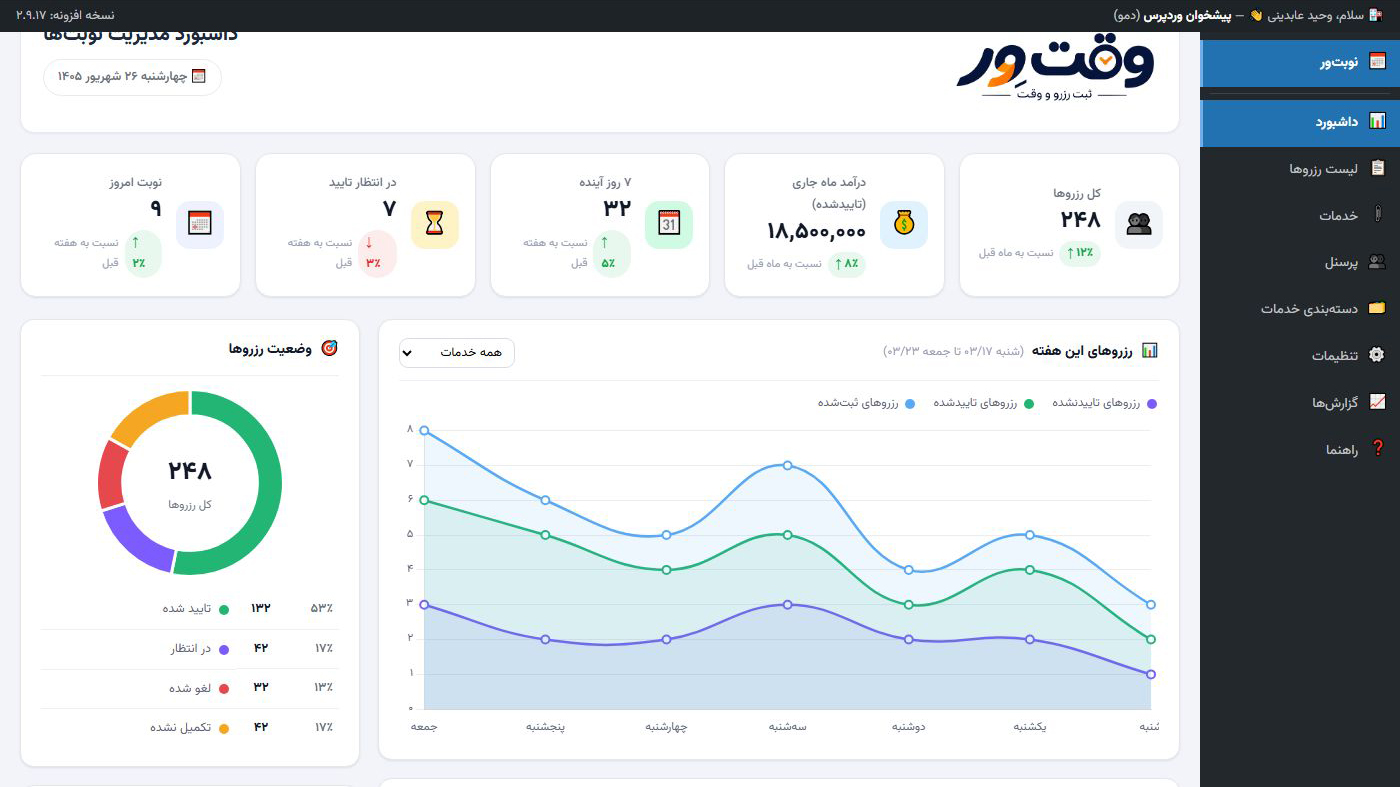The width and height of the screenshot is (1400, 787).
Task: Click the تنظیمات gear icon
Action: pos(1377,355)
